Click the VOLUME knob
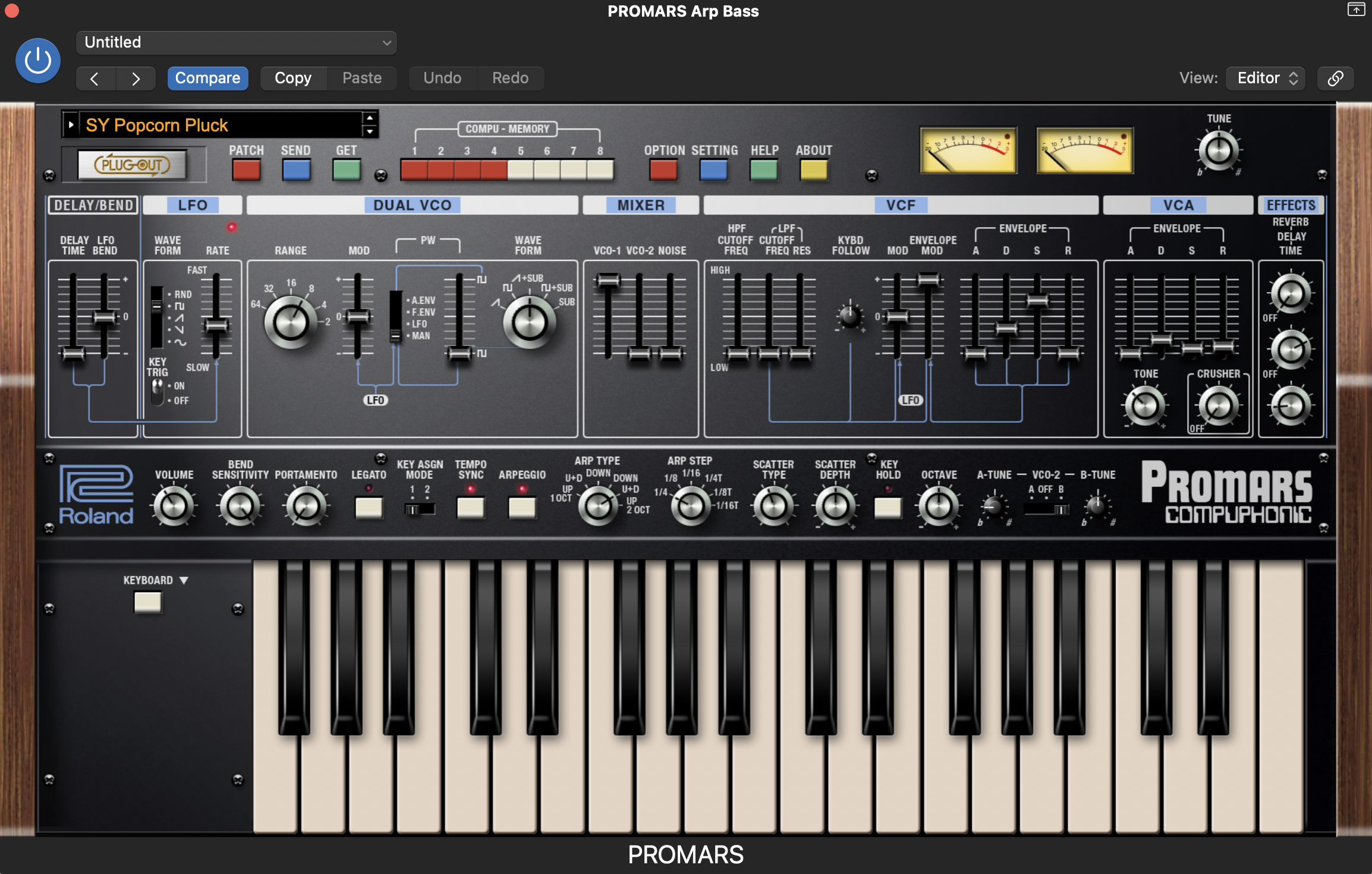Viewport: 1372px width, 874px height. tap(174, 507)
